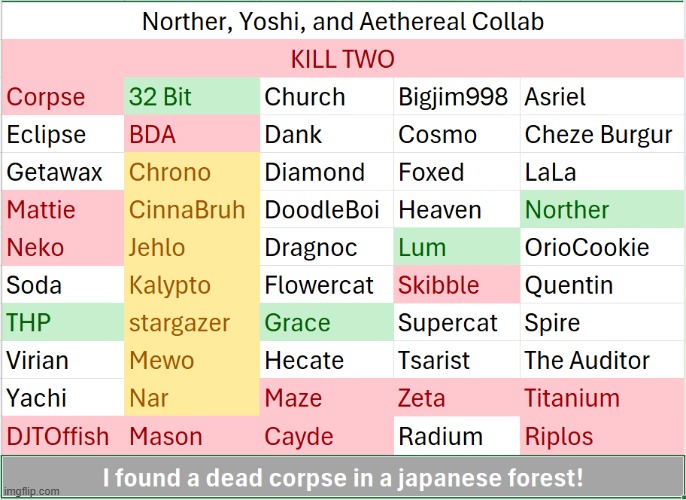Viewport: 686px width, 500px height.
Task: Select the Chrono cell
Action: [192, 172]
